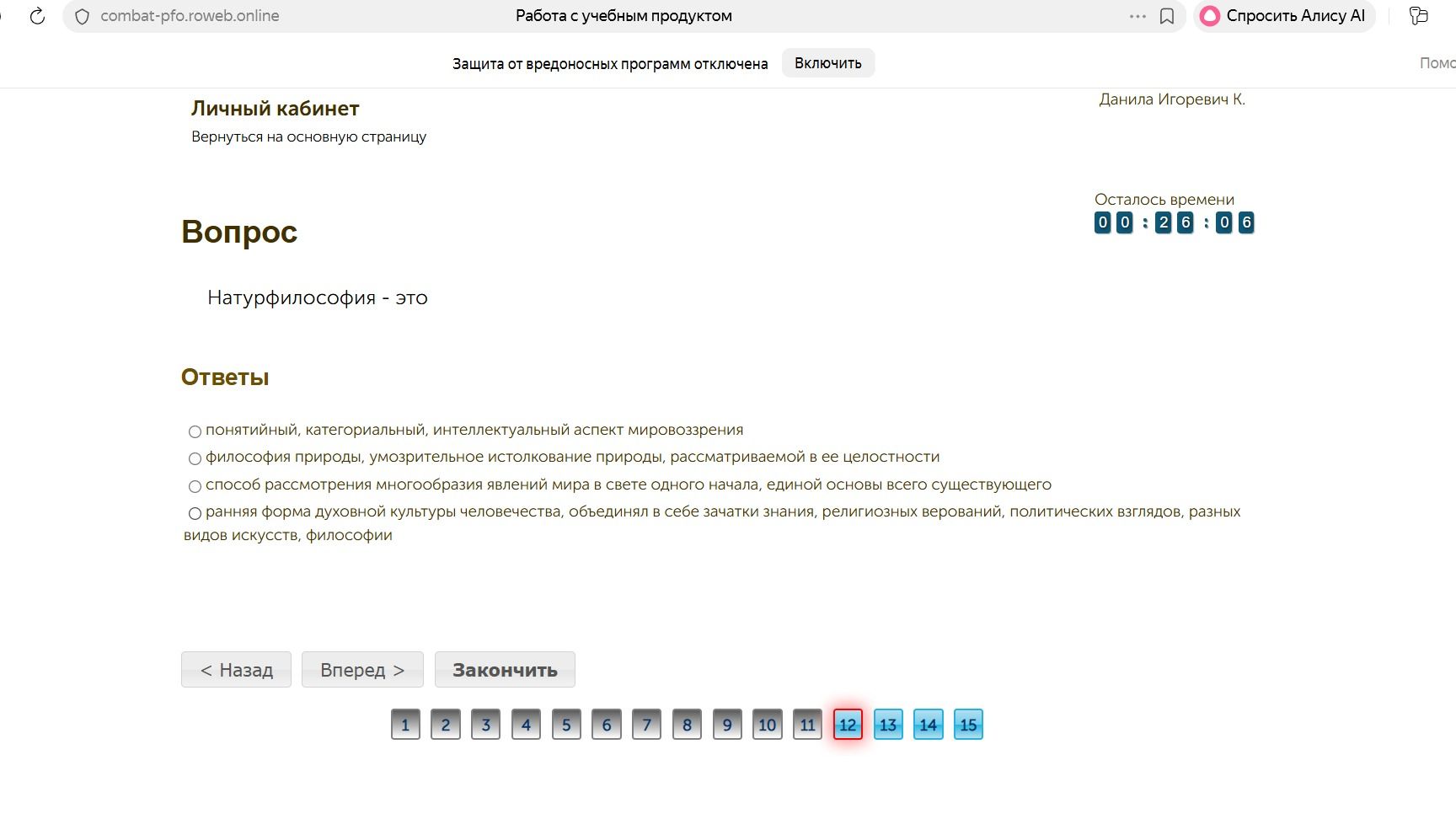This screenshot has width=1456, height=819.
Task: Click the 'Осталось времени' countdown timer
Action: tap(1174, 222)
